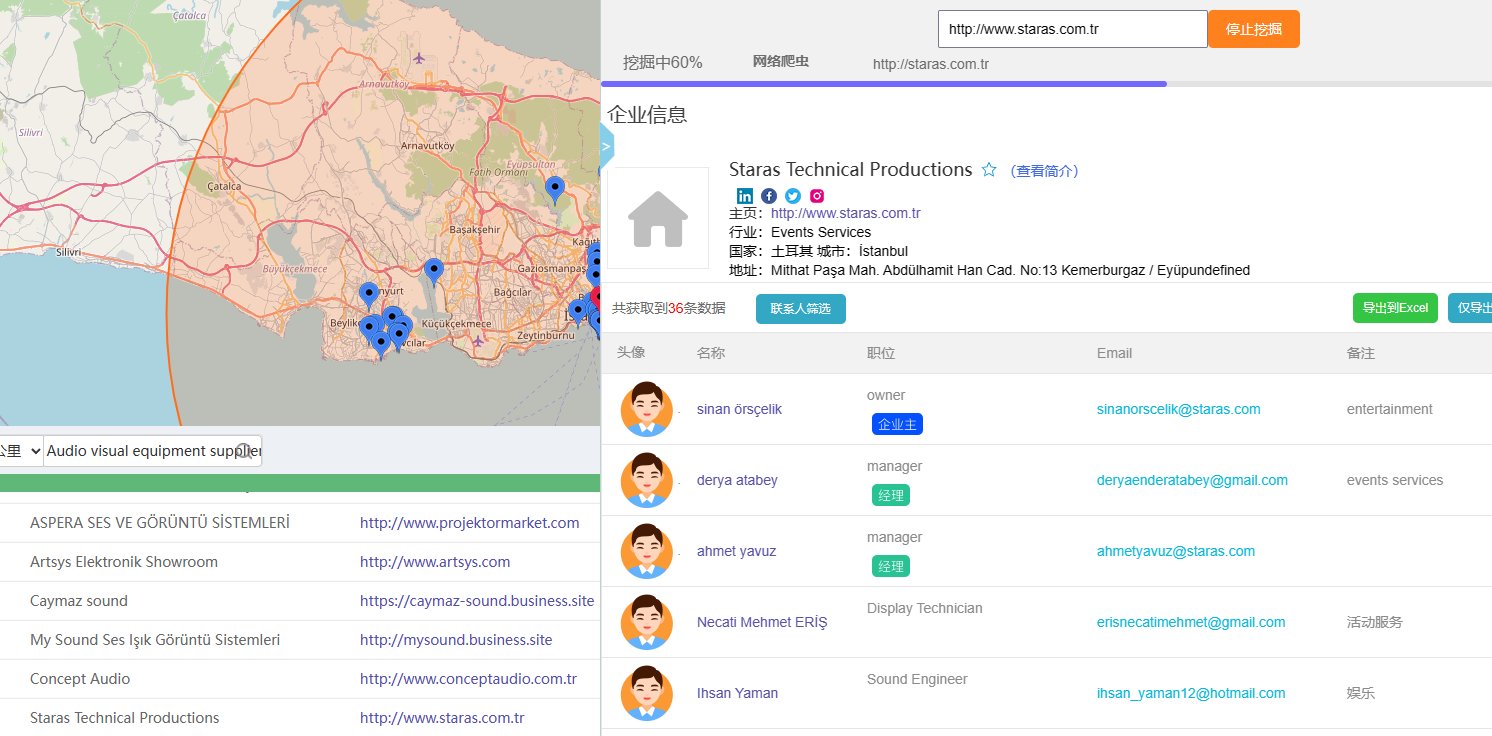Click the Sound Engineer position text
Viewport: 1492px width, 736px height.
tap(917, 679)
